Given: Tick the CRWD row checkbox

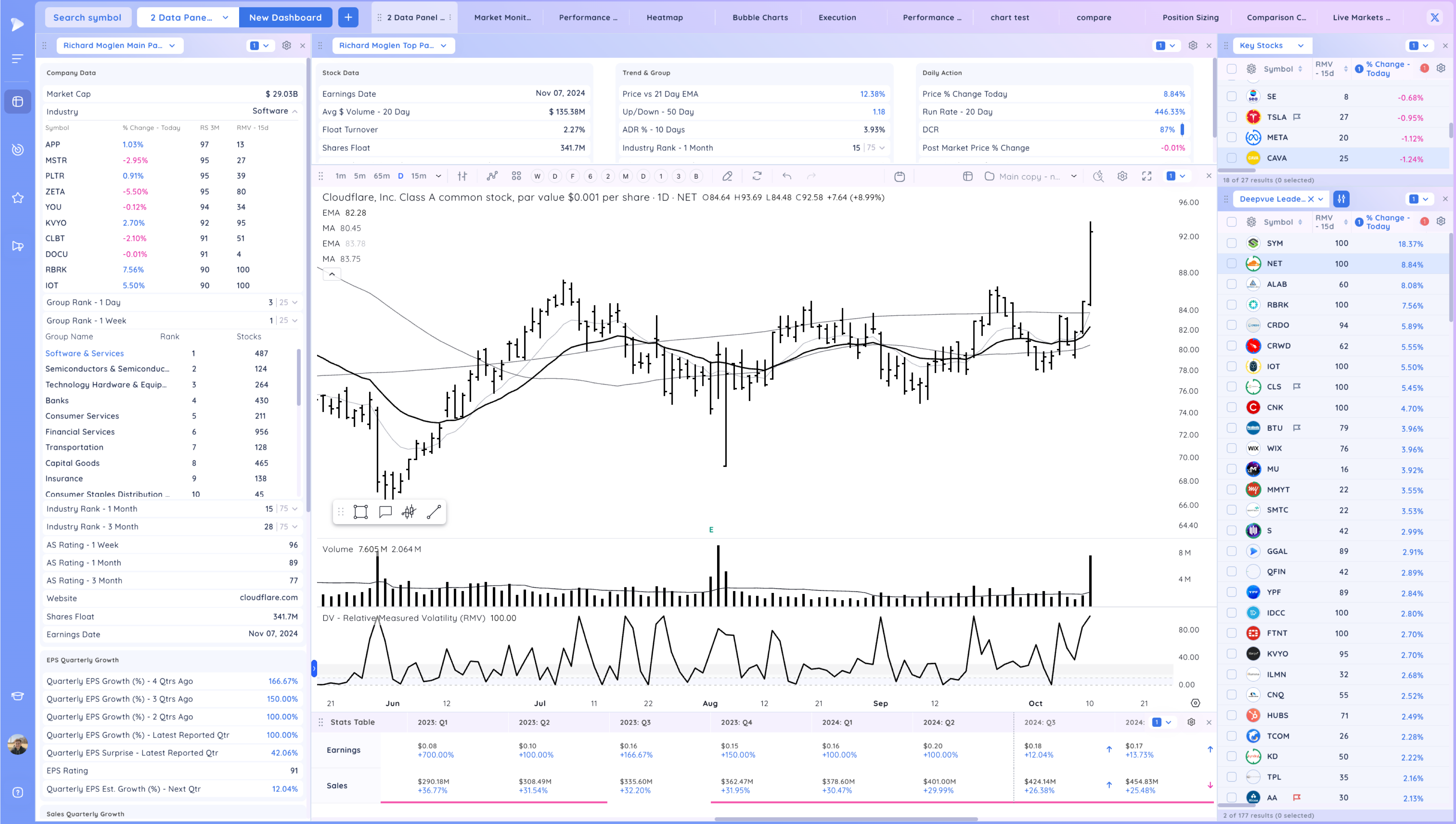Looking at the screenshot, I should click(1231, 346).
